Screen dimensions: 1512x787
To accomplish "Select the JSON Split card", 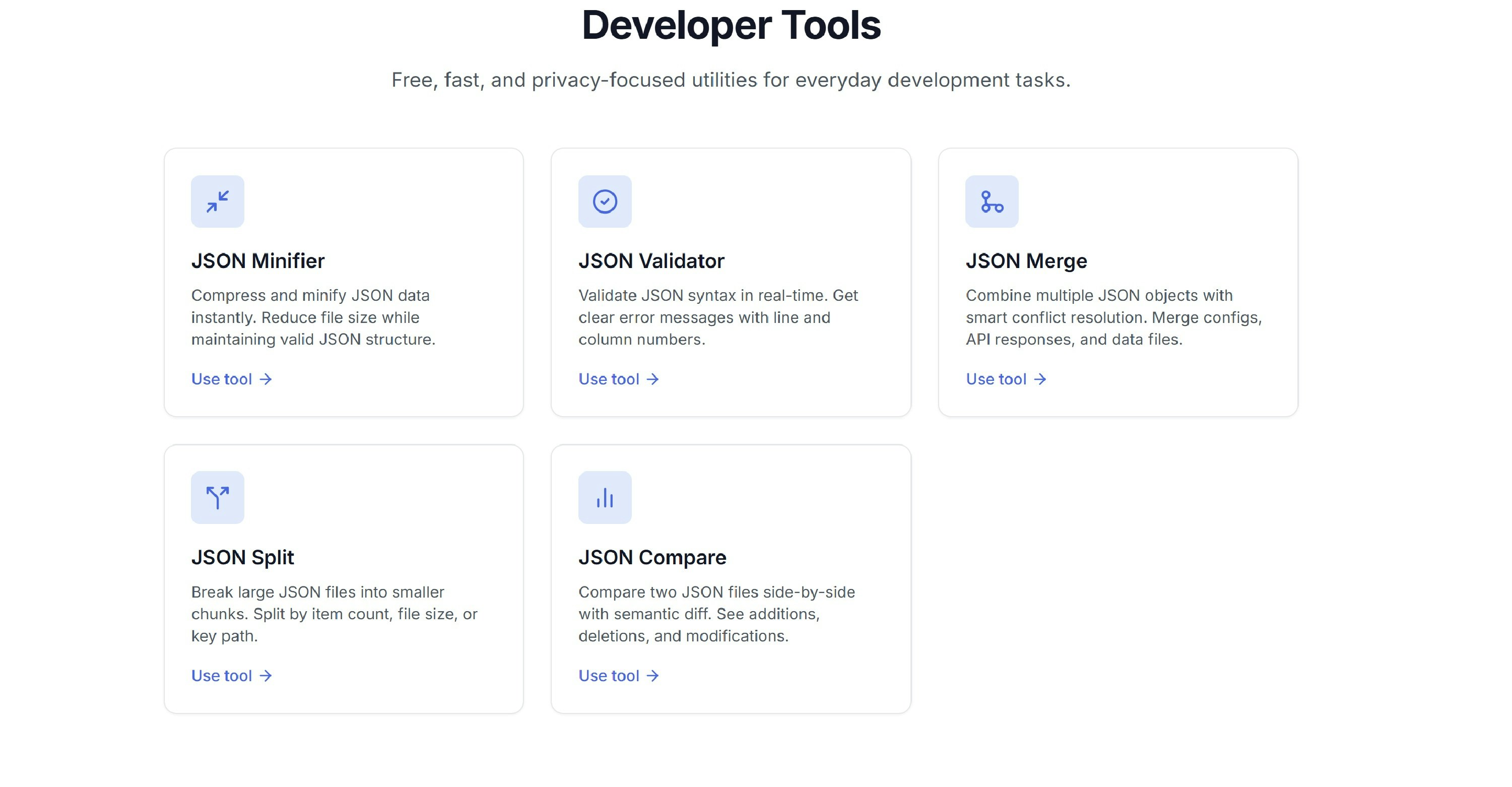I will point(344,578).
